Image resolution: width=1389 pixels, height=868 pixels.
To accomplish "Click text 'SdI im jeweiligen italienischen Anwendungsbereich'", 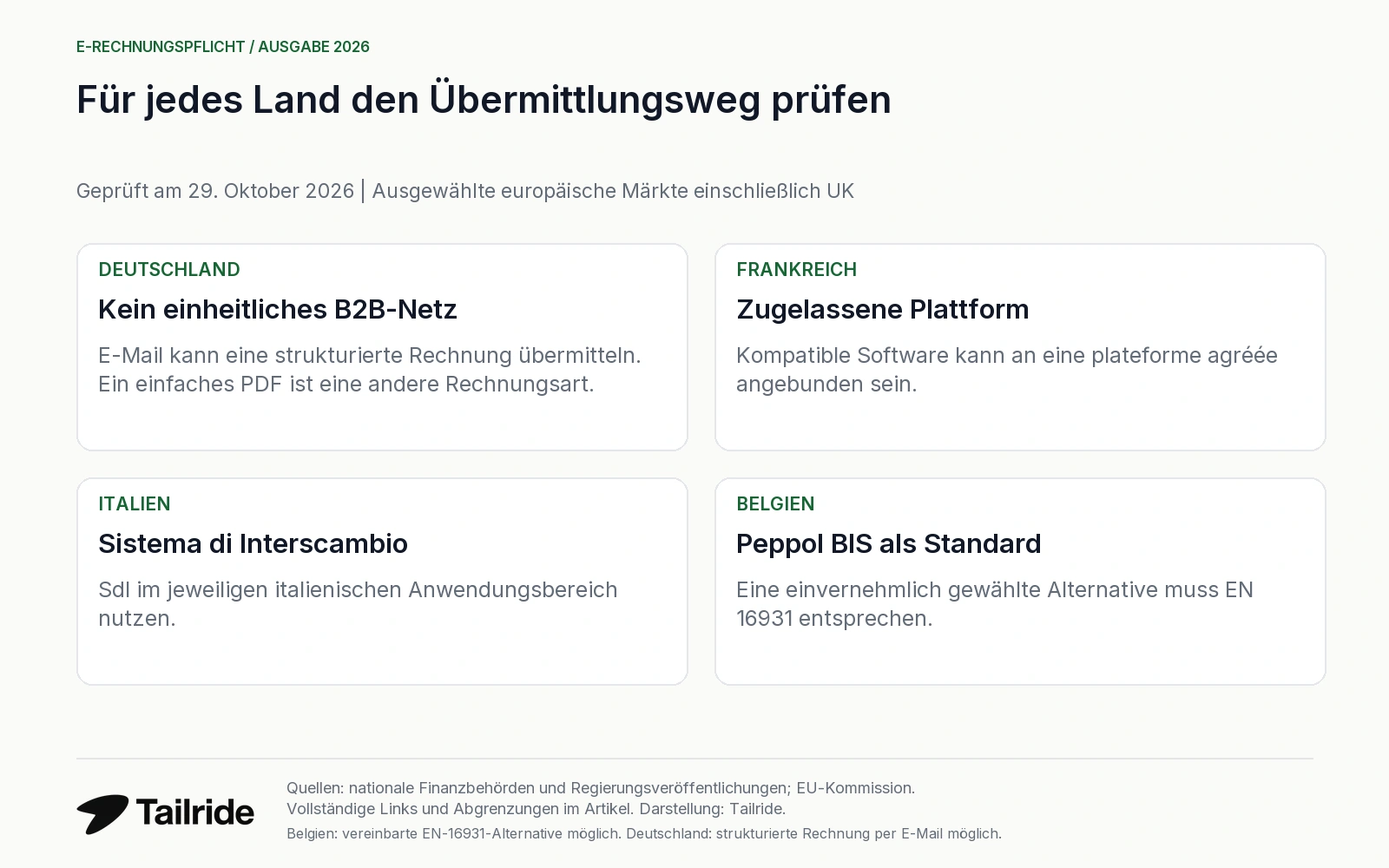I will click(358, 589).
